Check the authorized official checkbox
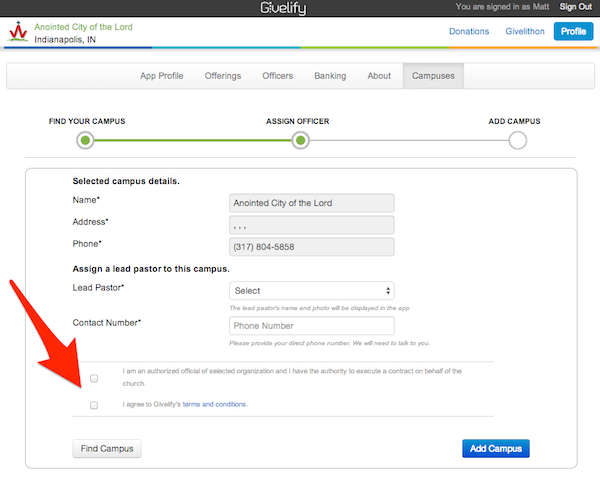 coord(94,378)
